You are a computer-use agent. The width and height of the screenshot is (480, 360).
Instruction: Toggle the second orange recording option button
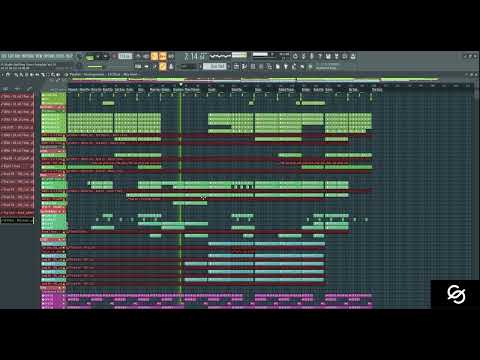(163, 56)
